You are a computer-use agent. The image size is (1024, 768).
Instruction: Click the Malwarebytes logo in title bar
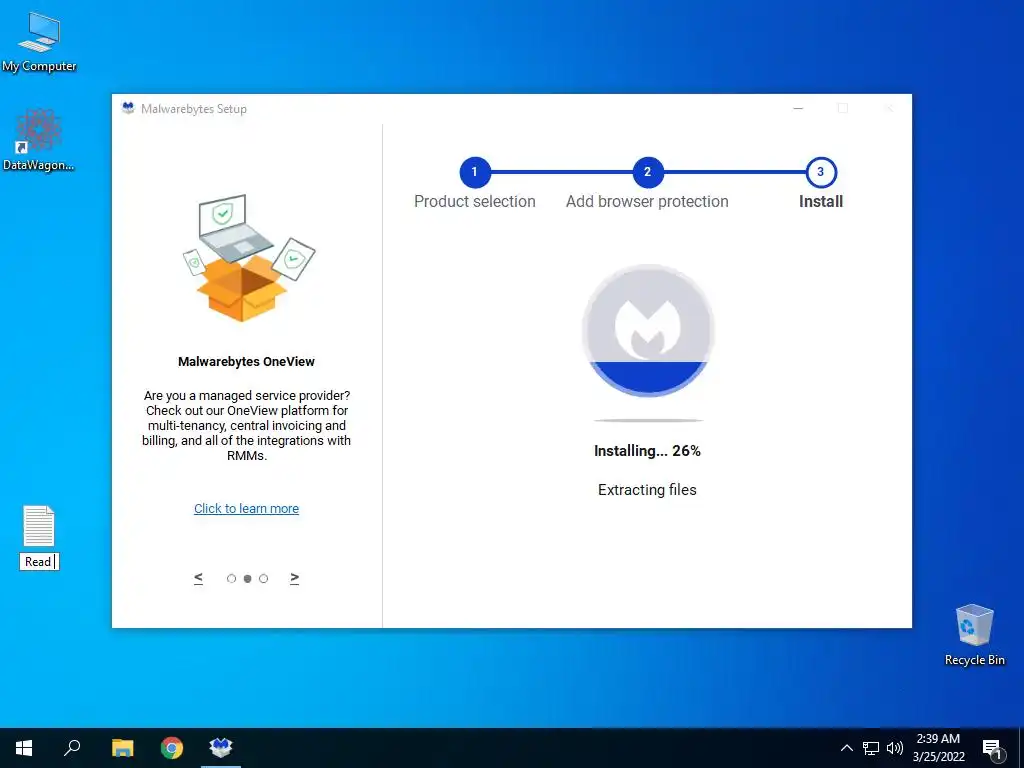[x=129, y=108]
